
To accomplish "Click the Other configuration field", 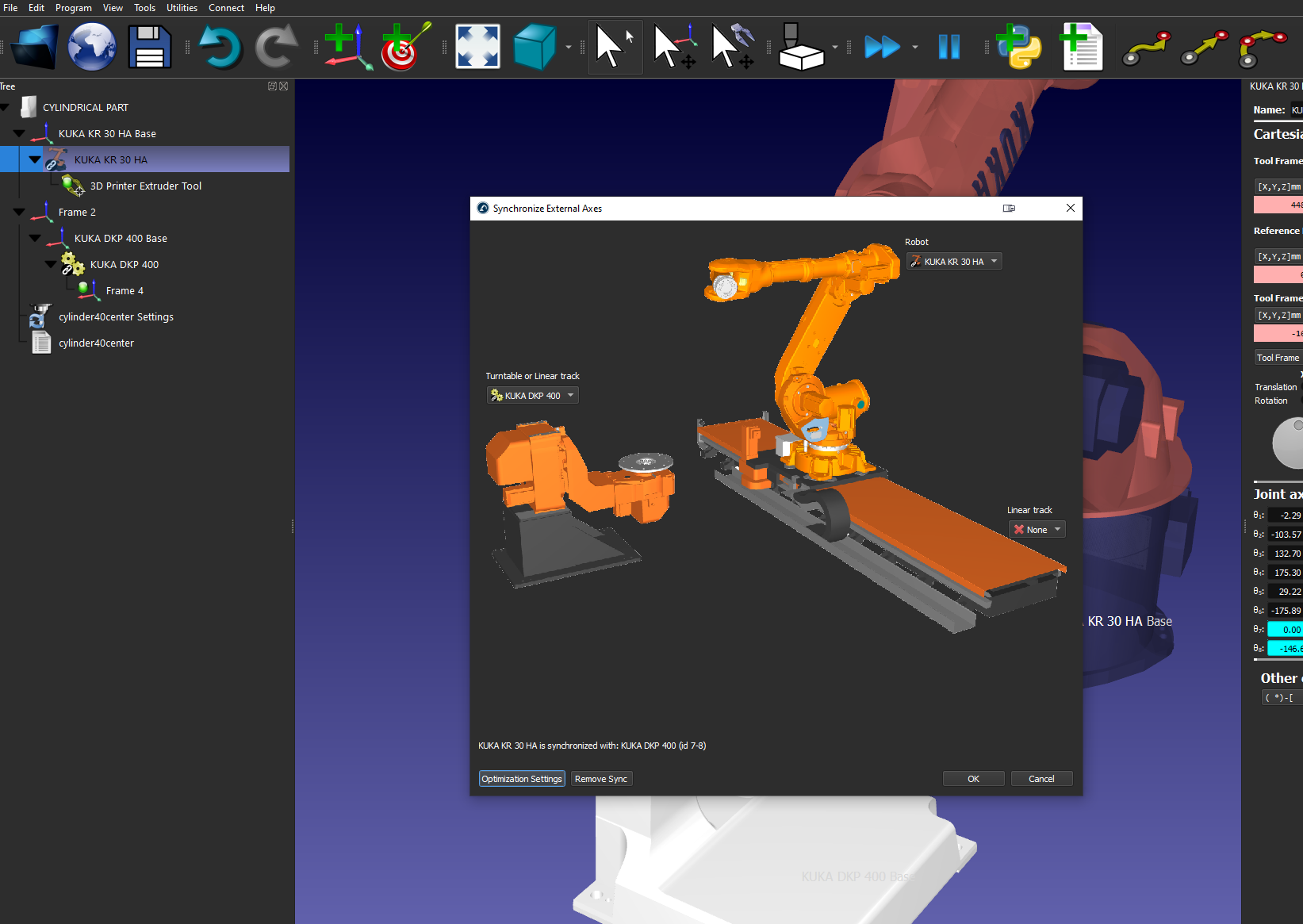I will pyautogui.click(x=1282, y=698).
